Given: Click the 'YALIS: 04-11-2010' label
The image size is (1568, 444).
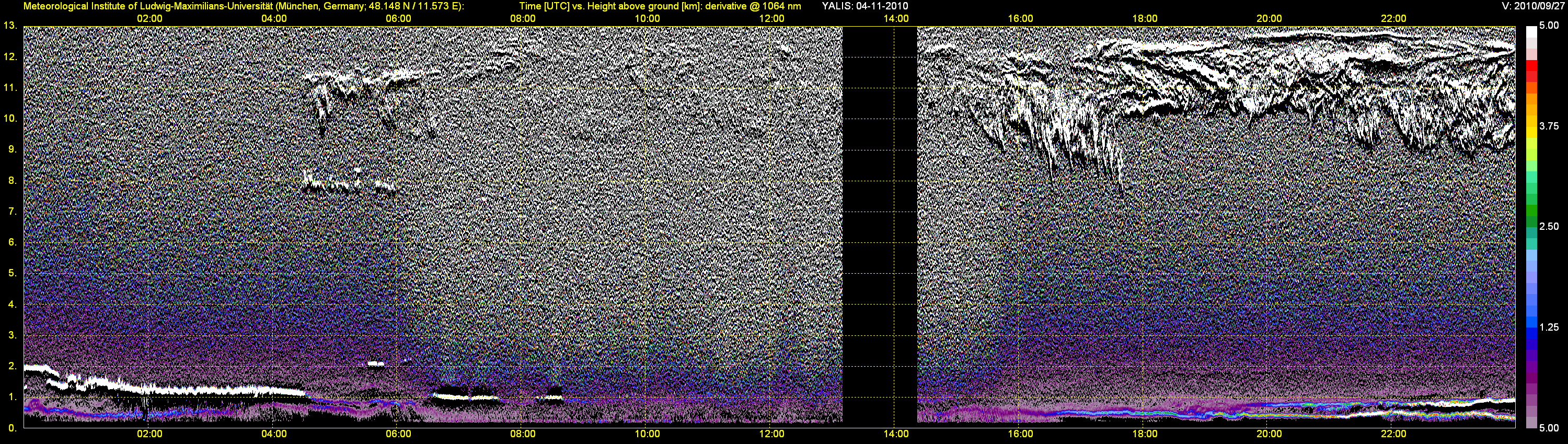Looking at the screenshot, I should 864,6.
